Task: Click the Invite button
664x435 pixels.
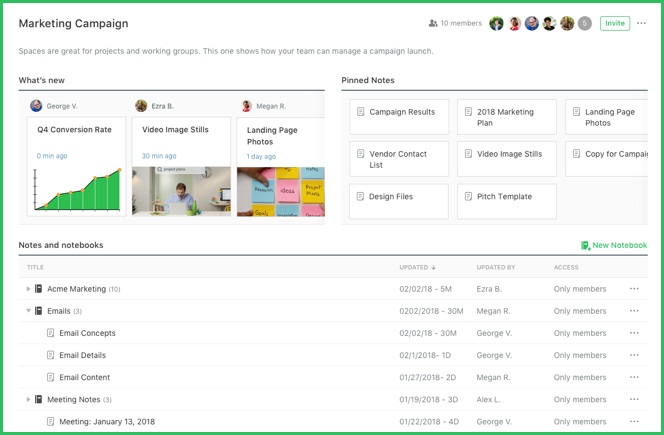Action: pos(614,23)
